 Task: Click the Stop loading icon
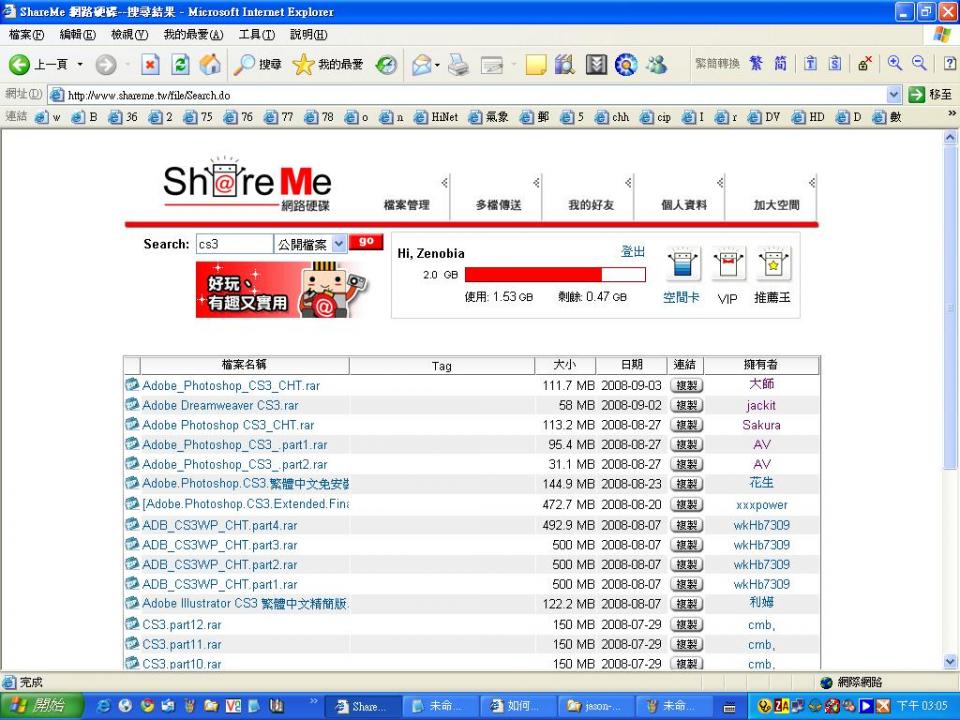point(151,64)
